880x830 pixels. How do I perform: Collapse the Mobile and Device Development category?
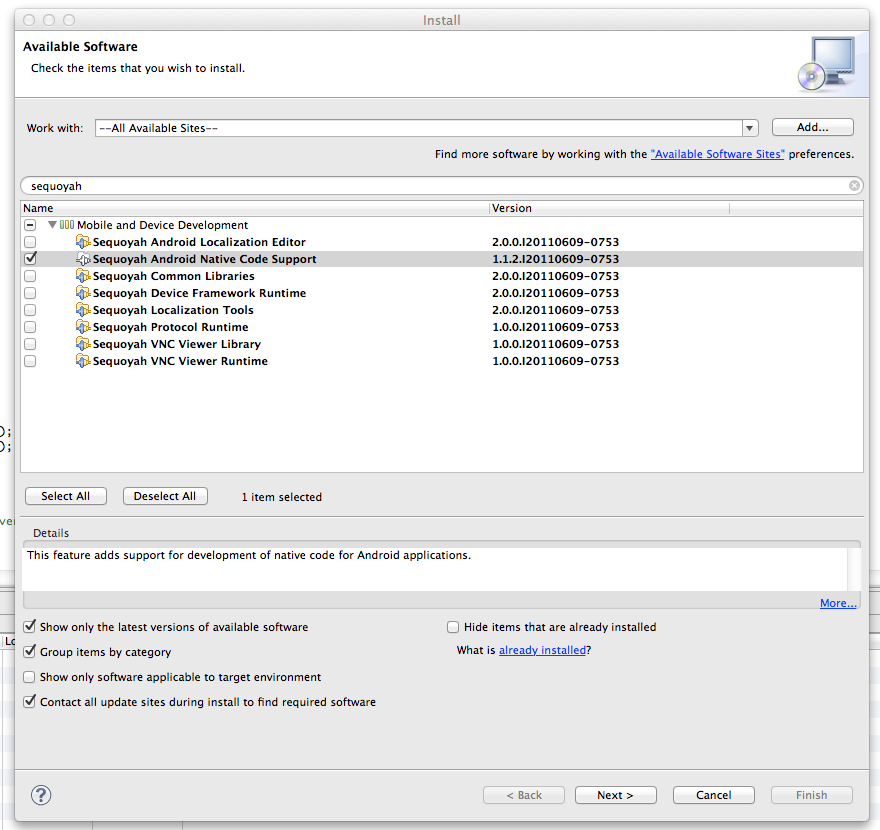click(x=52, y=225)
